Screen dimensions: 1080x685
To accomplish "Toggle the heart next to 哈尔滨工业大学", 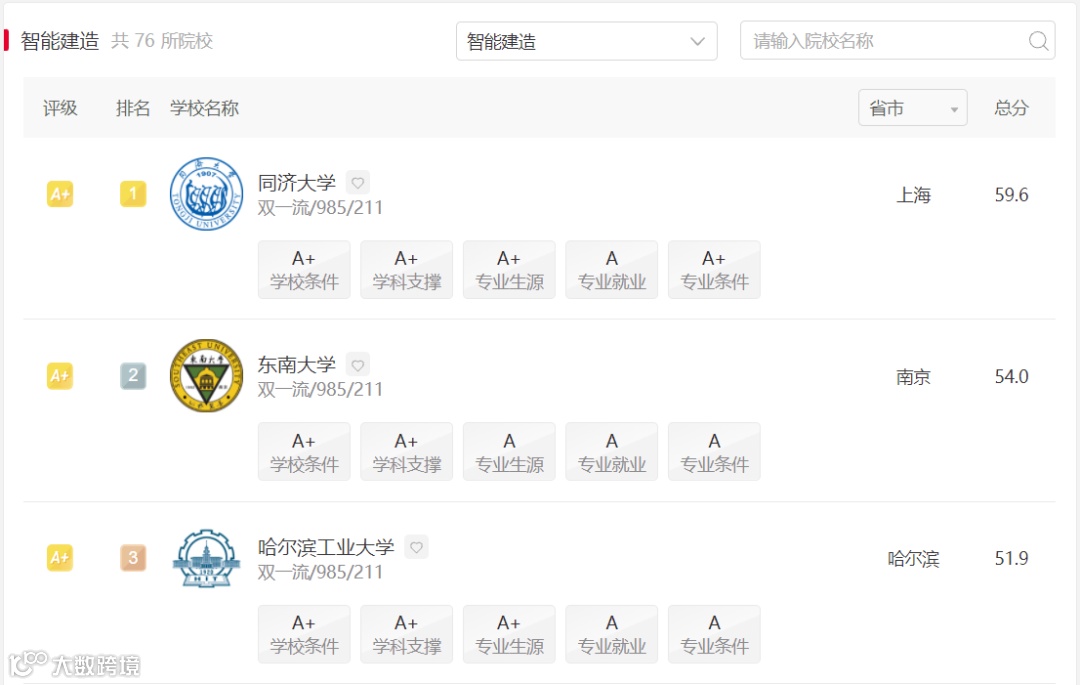I will (416, 547).
